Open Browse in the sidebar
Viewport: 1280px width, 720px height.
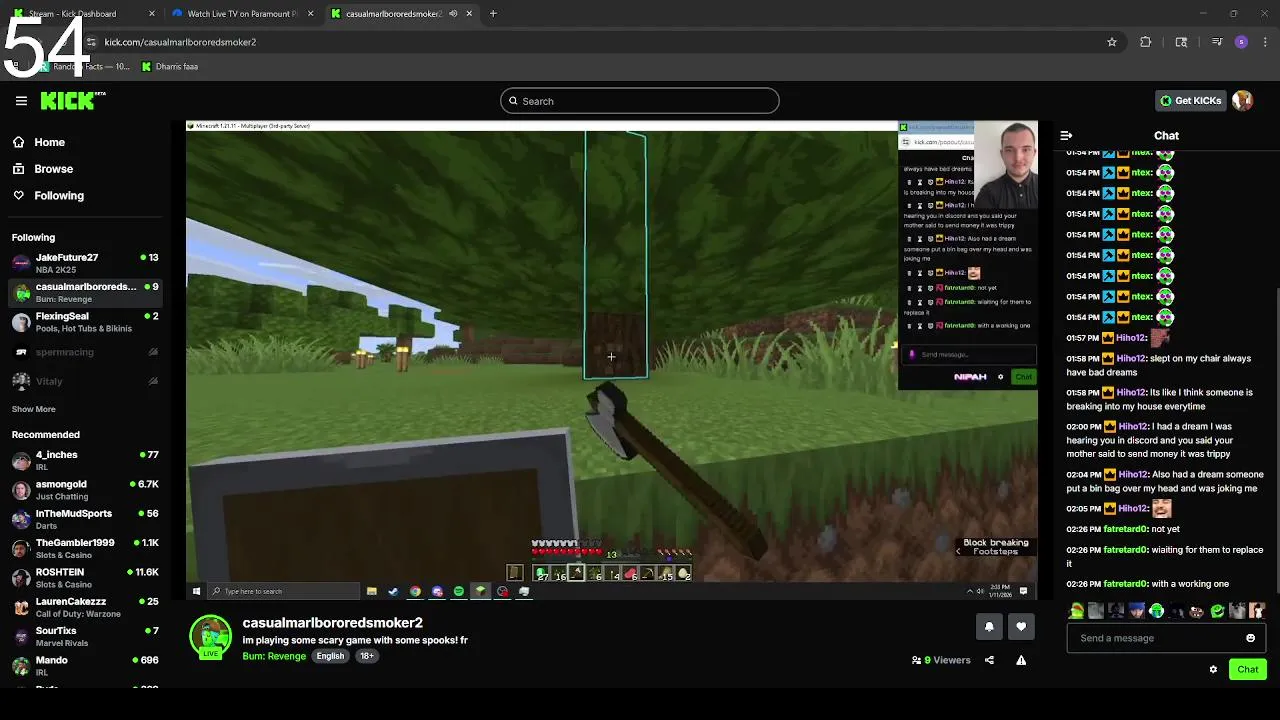(53, 169)
